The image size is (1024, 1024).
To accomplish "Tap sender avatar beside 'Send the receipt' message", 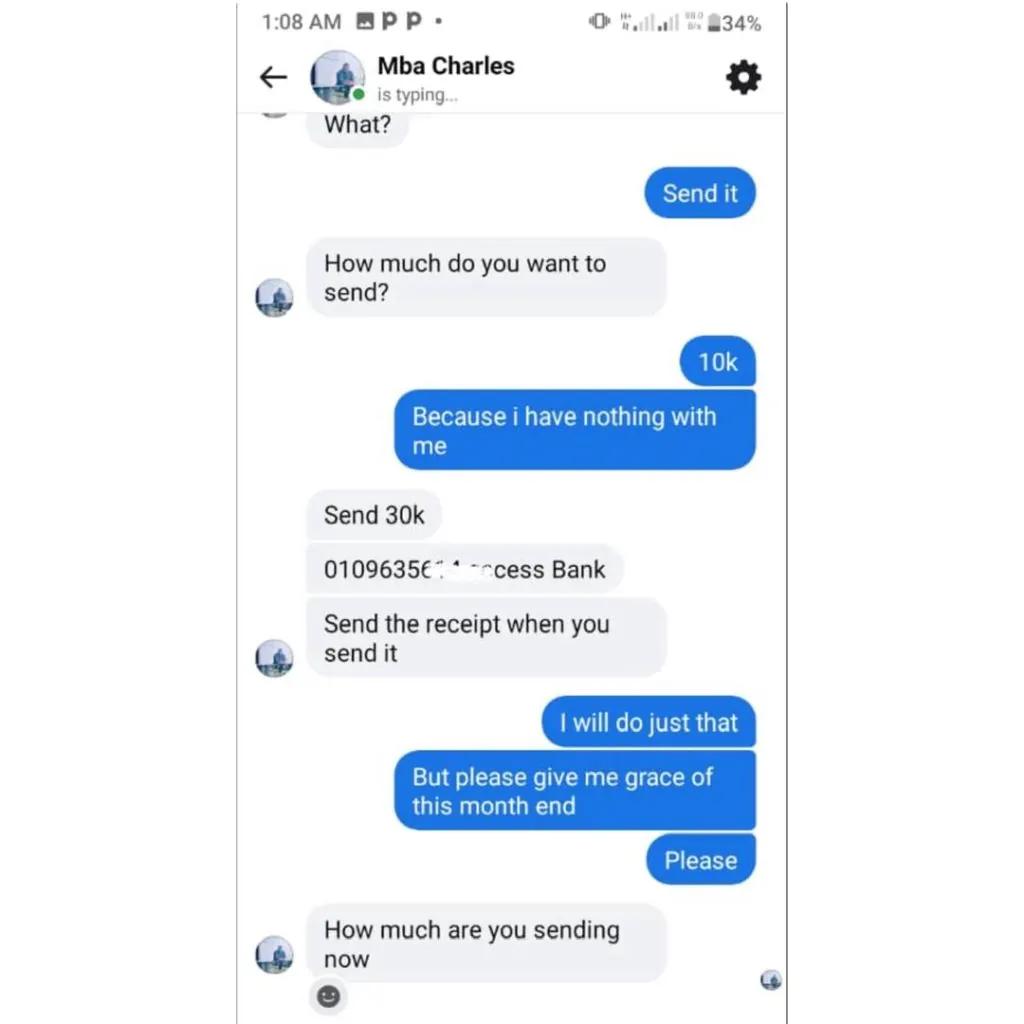I will 274,658.
